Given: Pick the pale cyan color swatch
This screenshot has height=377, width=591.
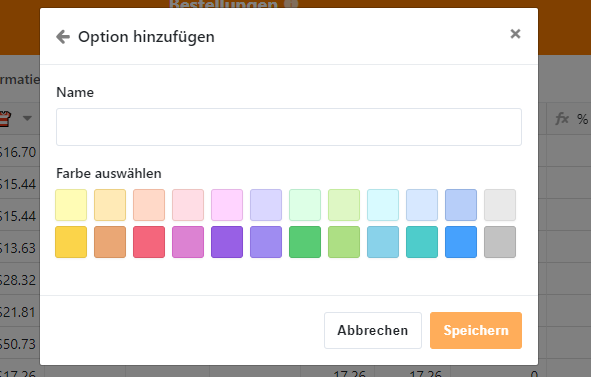Looking at the screenshot, I should pos(383,205).
